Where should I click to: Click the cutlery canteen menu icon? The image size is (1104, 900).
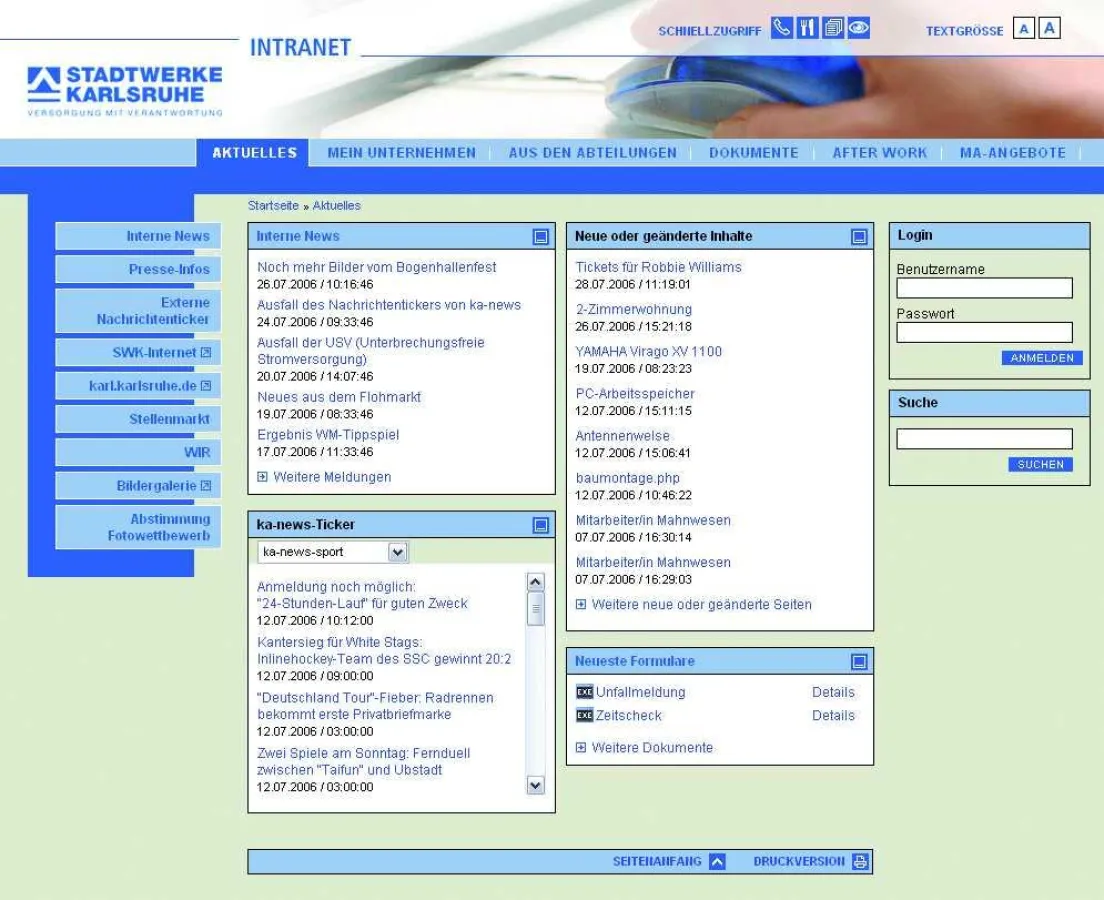(x=806, y=28)
